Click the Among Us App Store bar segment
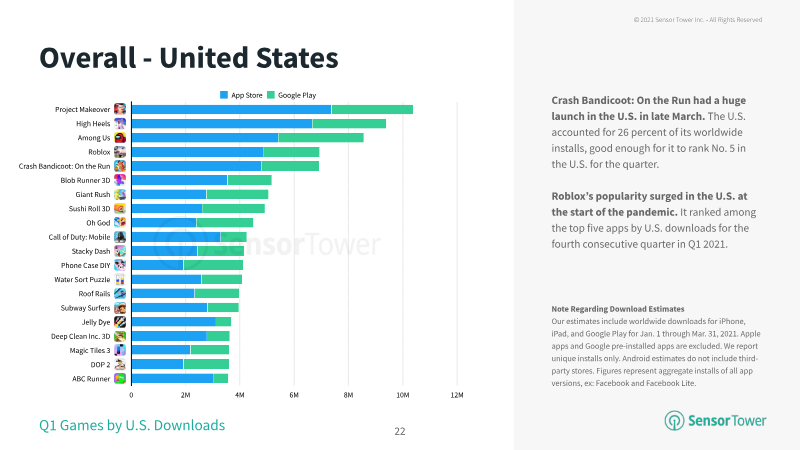The image size is (800, 450). (x=205, y=138)
